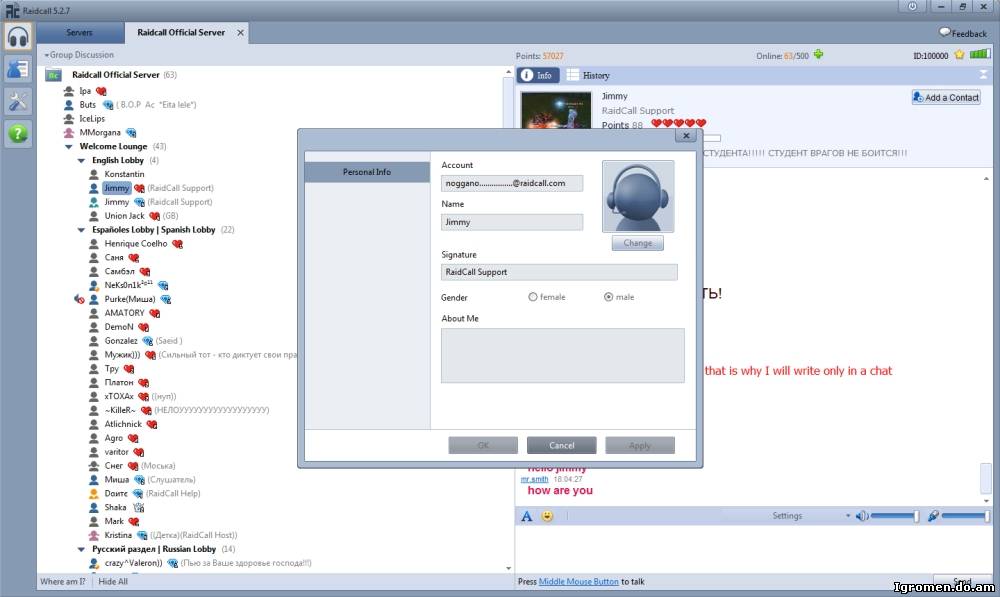1000x597 pixels.
Task: Click the mr.smith sender link in chat
Action: pyautogui.click(x=534, y=479)
